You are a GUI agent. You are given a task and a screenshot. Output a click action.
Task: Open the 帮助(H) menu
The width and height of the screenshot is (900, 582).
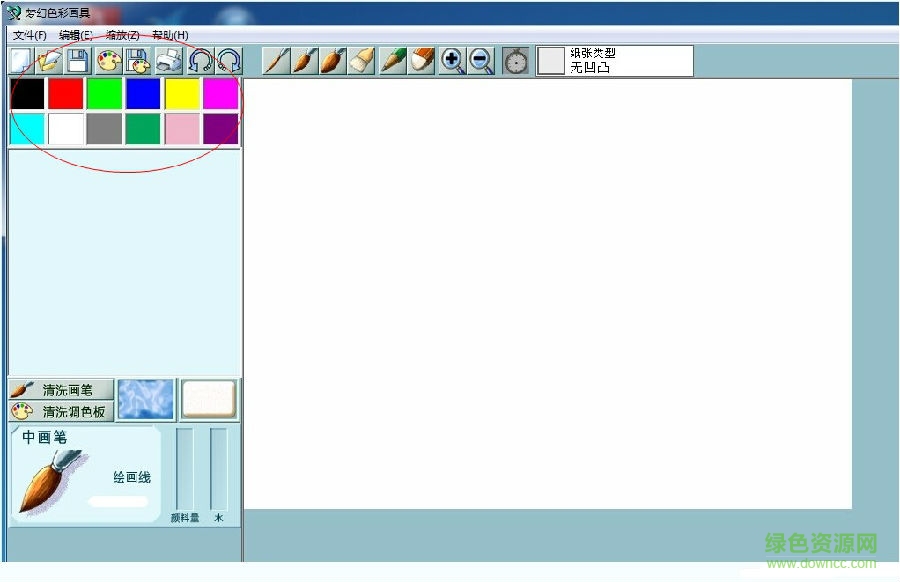(170, 35)
